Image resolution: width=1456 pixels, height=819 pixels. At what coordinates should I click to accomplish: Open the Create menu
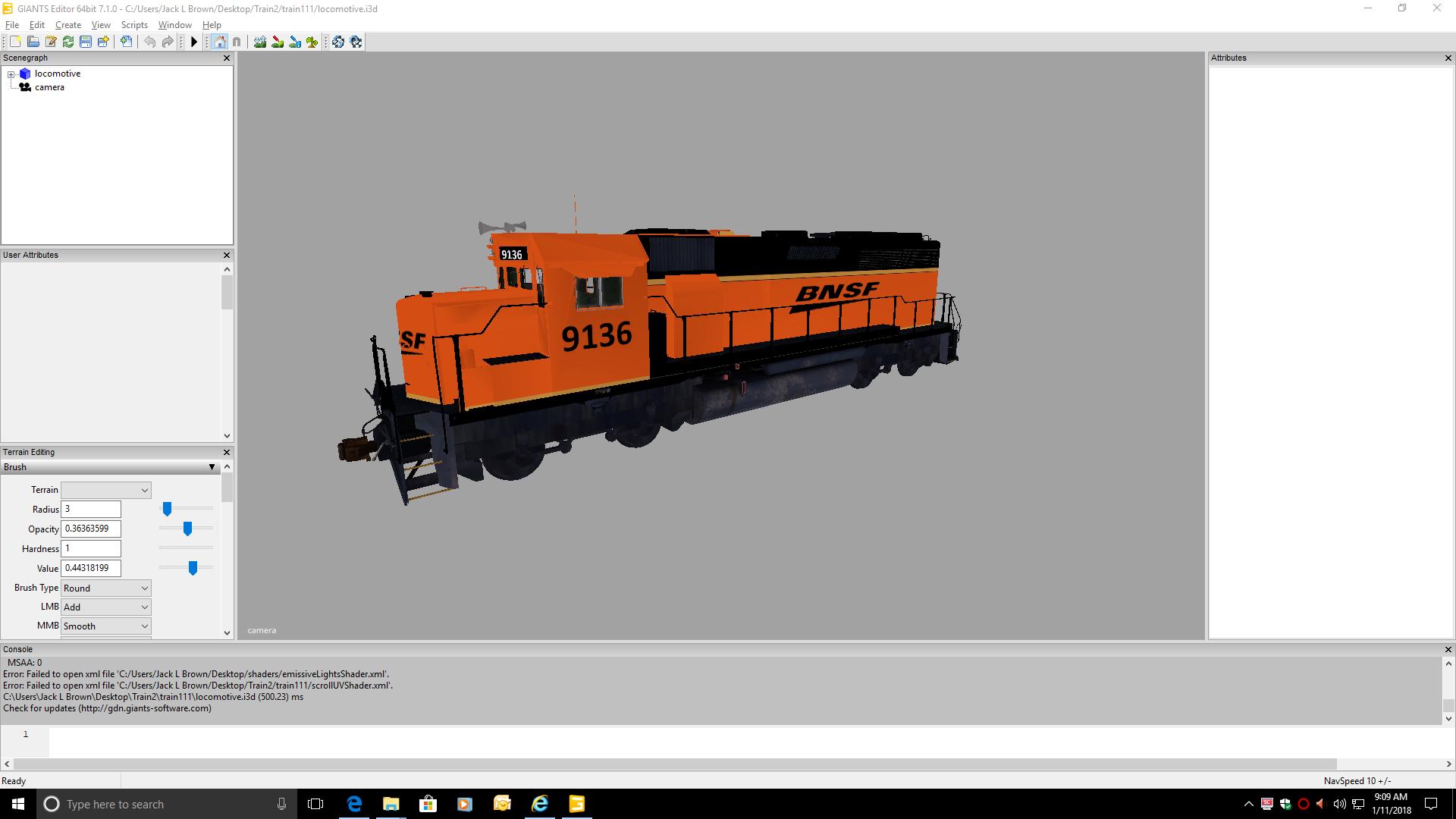click(67, 25)
